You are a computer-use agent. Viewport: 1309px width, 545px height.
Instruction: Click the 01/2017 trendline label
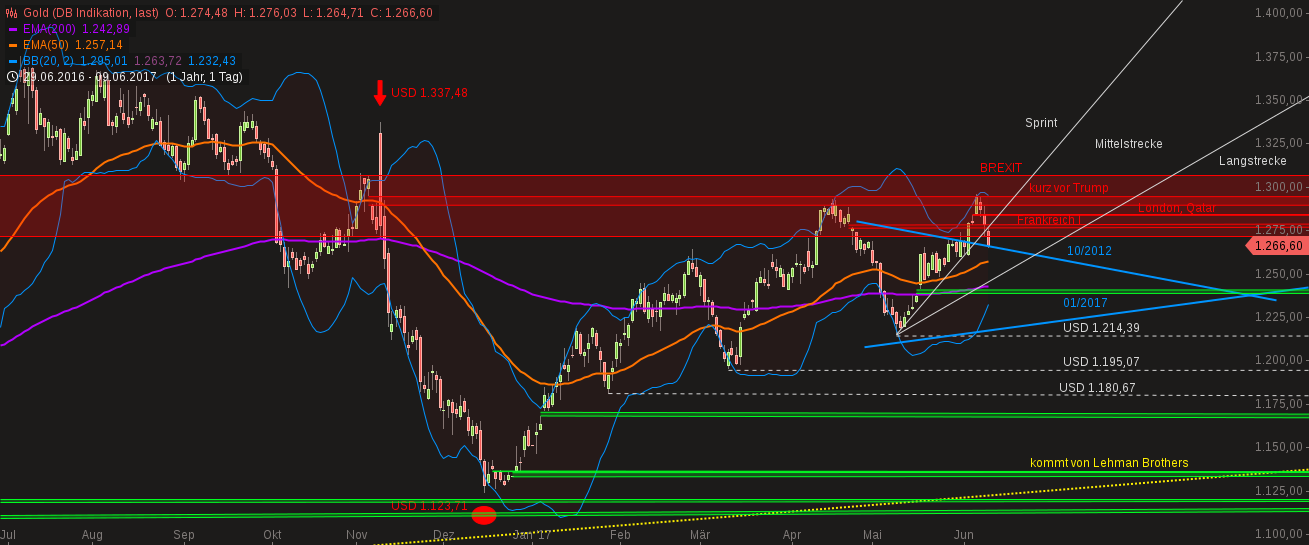click(1085, 302)
